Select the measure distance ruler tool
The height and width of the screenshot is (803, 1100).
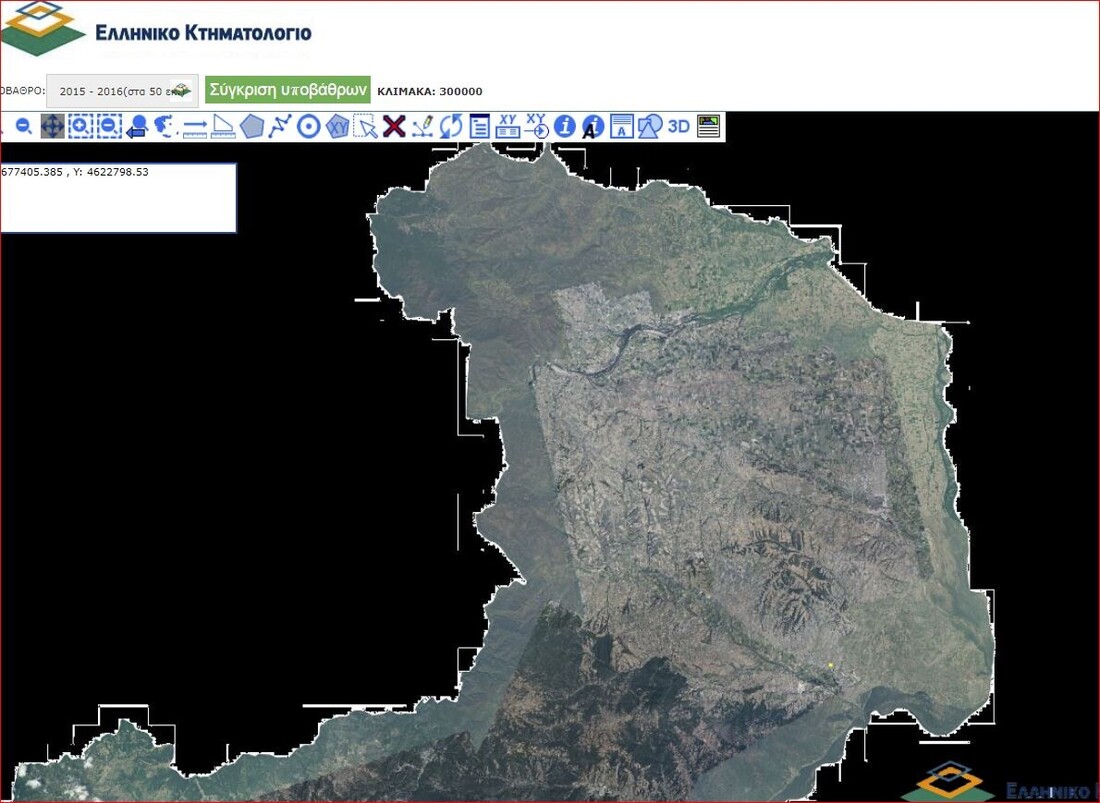(x=195, y=127)
